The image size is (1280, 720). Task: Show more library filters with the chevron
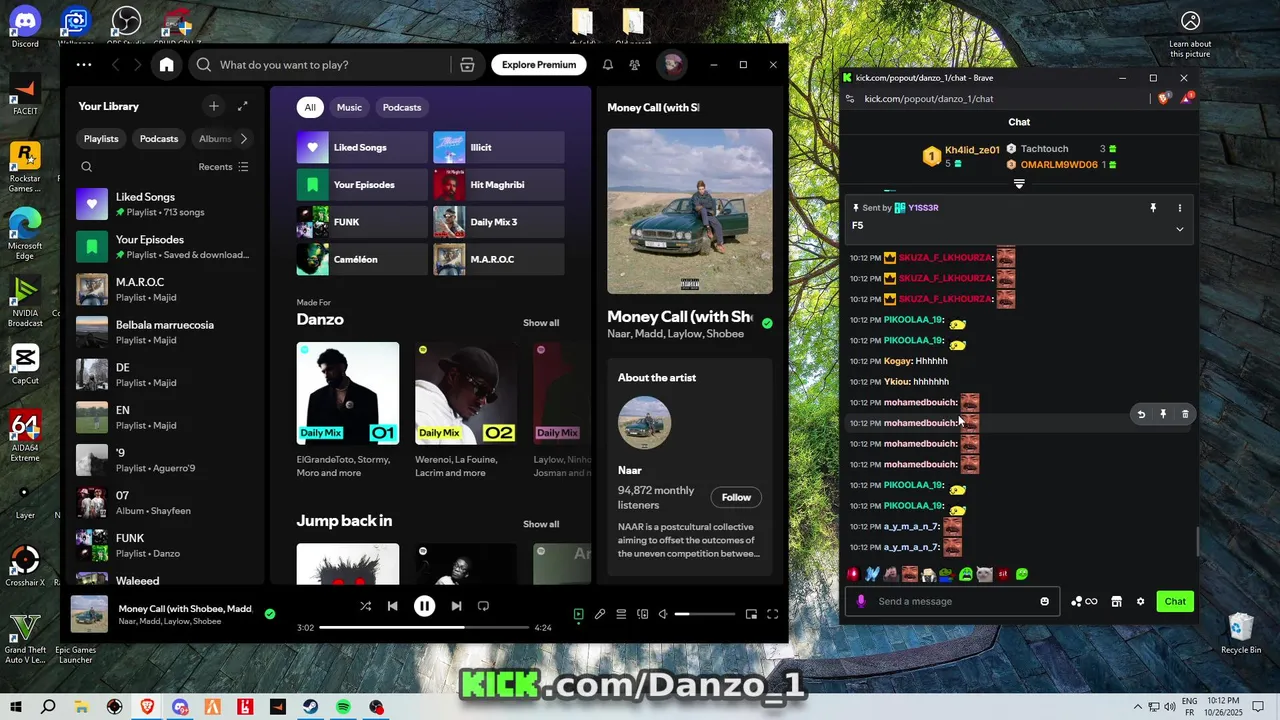[x=243, y=139]
